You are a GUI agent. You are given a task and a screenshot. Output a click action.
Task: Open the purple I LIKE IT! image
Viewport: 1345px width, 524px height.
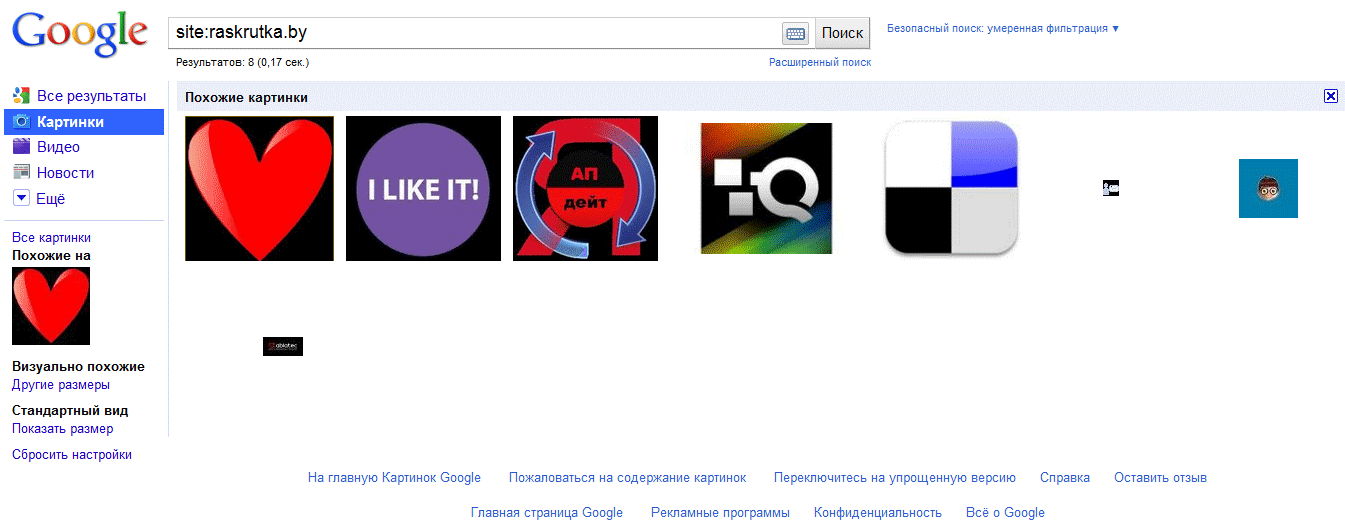pyautogui.click(x=423, y=188)
